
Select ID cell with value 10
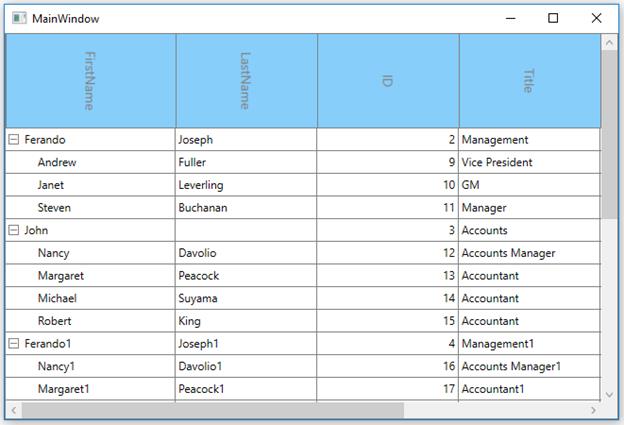coord(388,185)
